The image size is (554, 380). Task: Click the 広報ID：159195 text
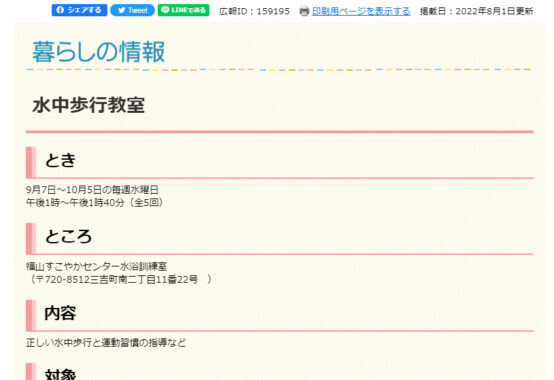tap(254, 11)
